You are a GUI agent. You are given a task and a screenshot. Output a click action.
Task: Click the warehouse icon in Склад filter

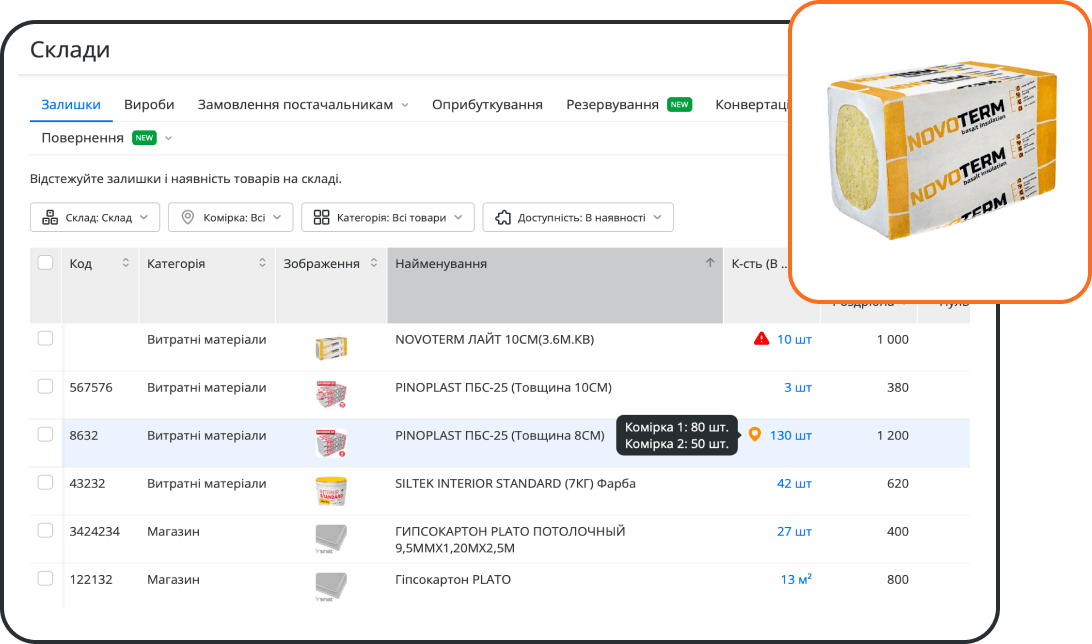tap(50, 217)
